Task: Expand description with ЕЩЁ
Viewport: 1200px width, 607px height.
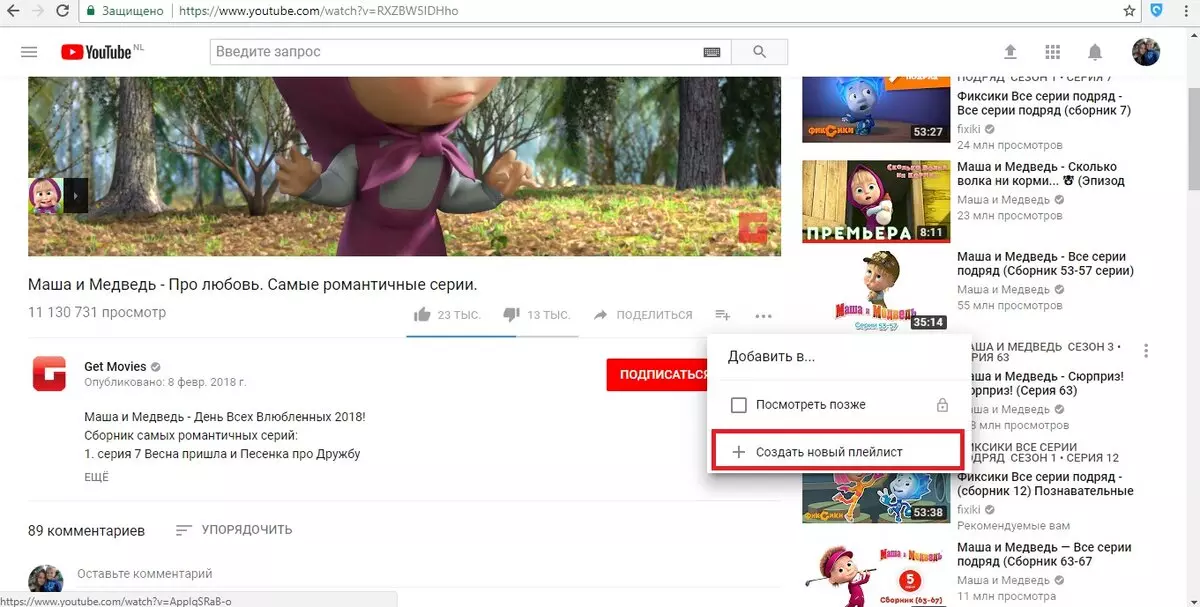Action: click(96, 477)
